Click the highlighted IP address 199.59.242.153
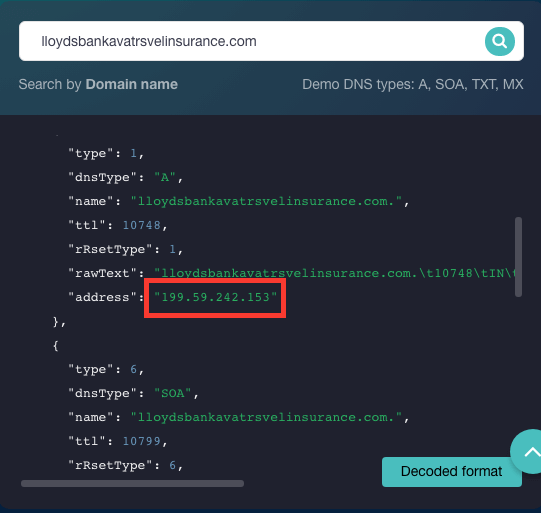The height and width of the screenshot is (513, 541). 215,297
